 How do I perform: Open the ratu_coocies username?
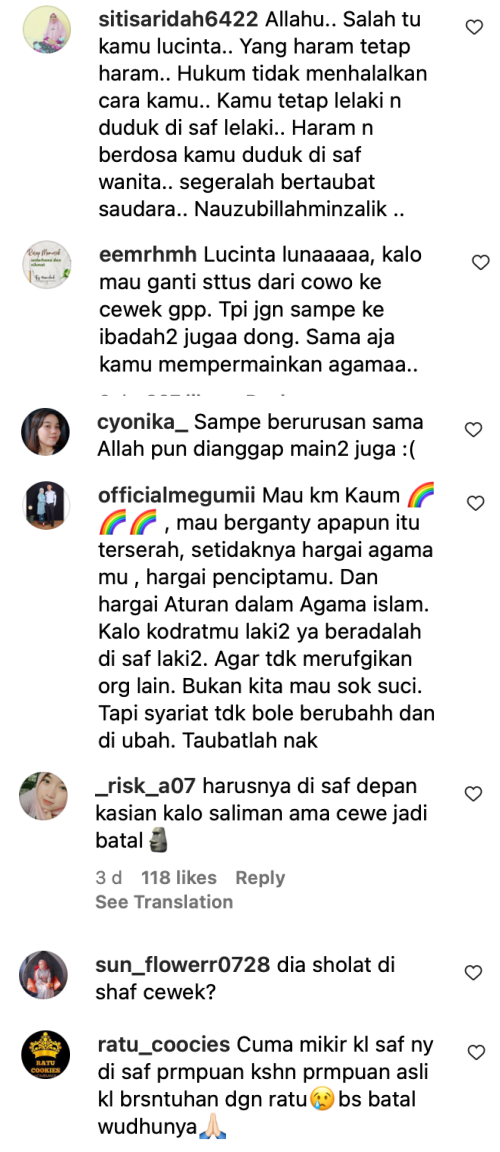pyautogui.click(x=163, y=1045)
